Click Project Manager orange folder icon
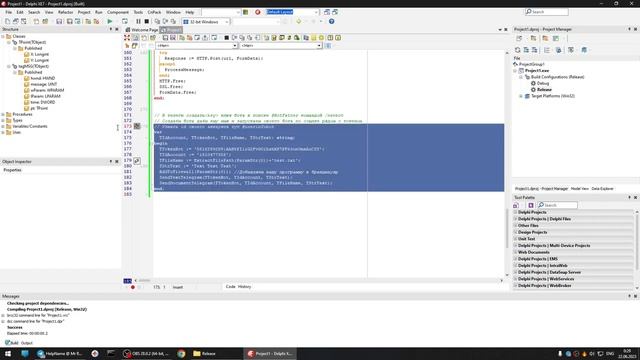This screenshot has width=640, height=360. point(545,38)
